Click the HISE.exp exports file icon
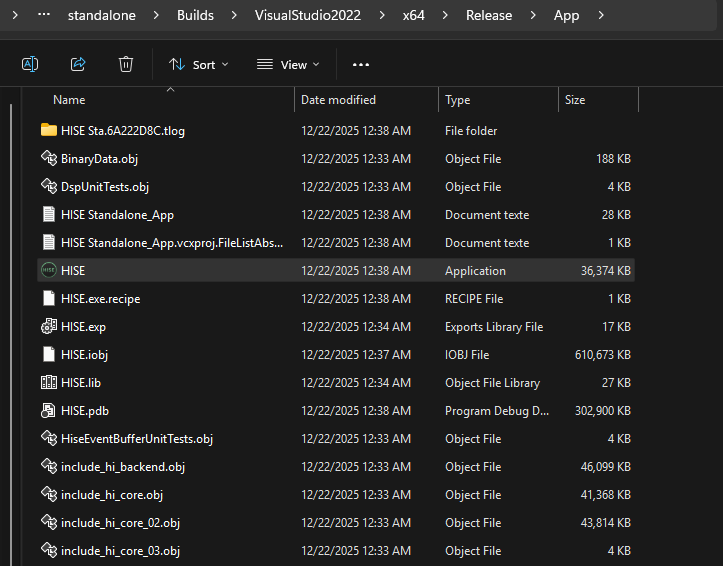This screenshot has width=723, height=566. 48,327
